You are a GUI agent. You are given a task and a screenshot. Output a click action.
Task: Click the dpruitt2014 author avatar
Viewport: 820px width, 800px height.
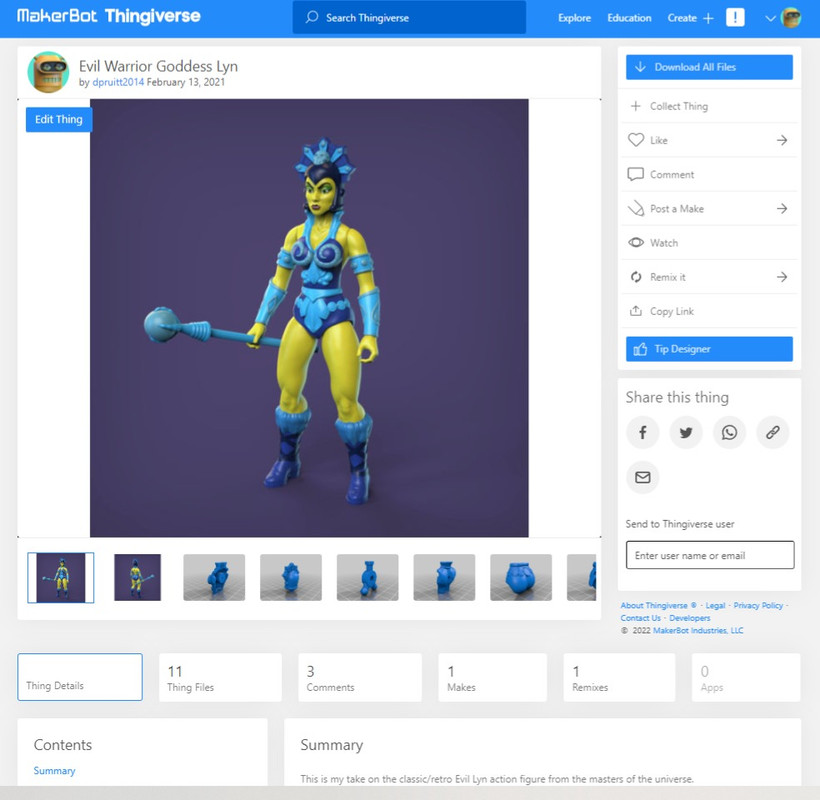click(48, 72)
